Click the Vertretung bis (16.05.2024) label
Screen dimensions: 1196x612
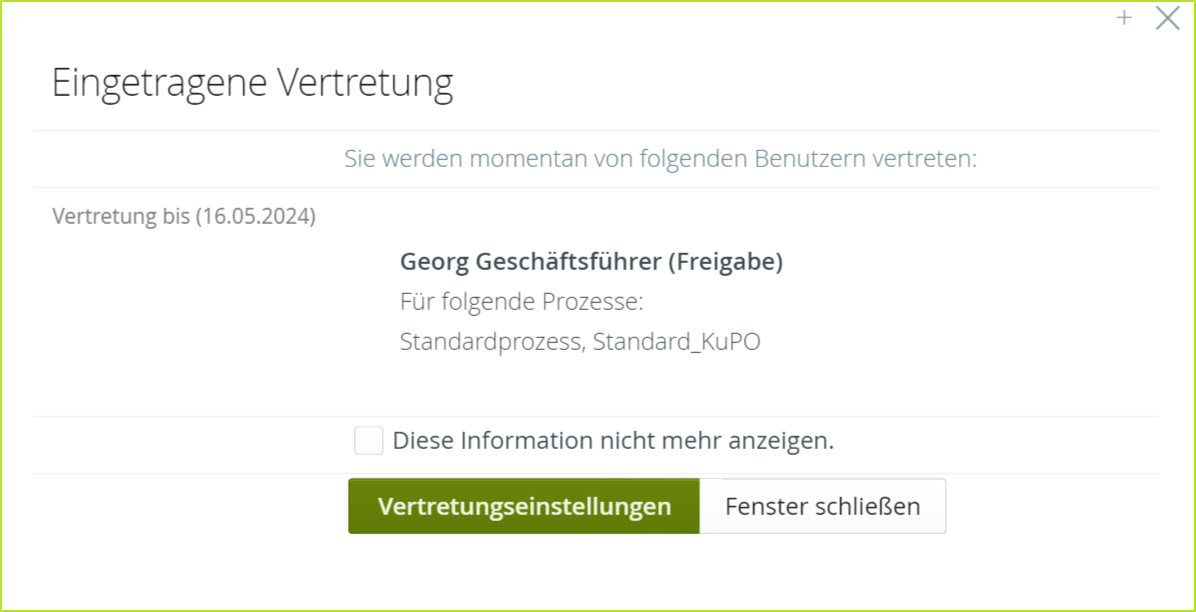pyautogui.click(x=183, y=215)
